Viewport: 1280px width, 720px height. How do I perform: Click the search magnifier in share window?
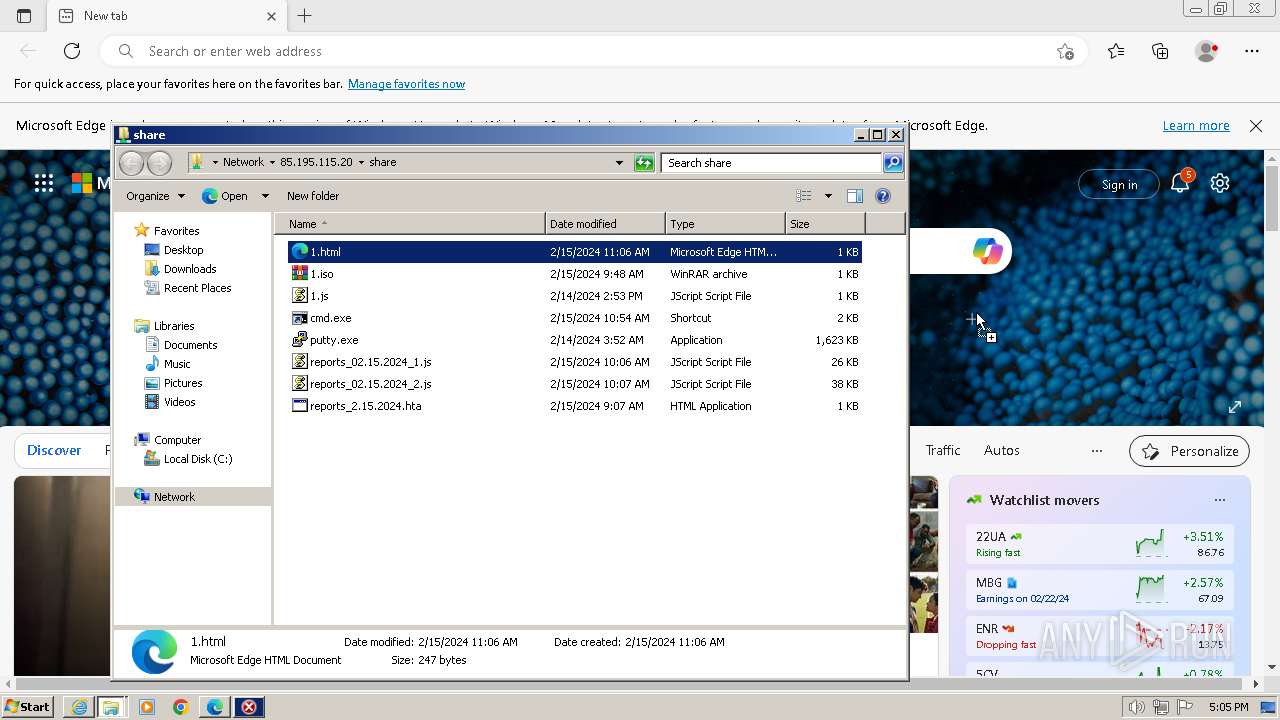coord(893,162)
